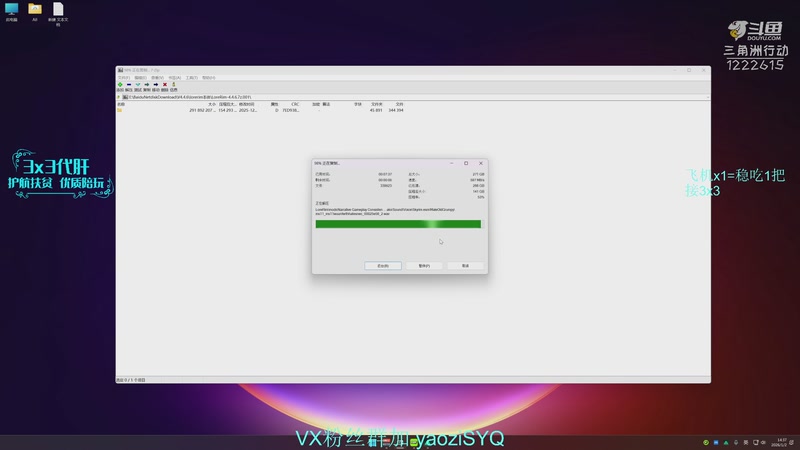The height and width of the screenshot is (450, 800).
Task: Click the checkmark Test toolbar icon
Action: click(138, 85)
